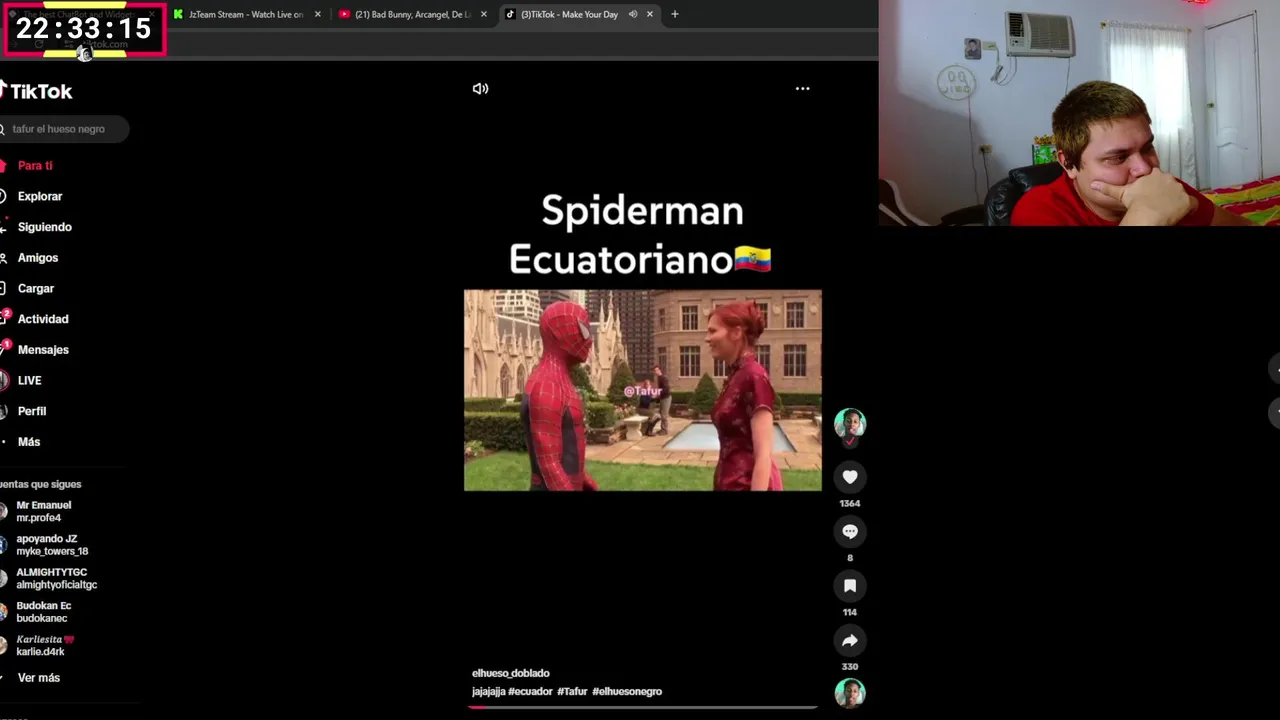Image resolution: width=1280 pixels, height=720 pixels.
Task: Share the video using the arrow icon
Action: [850, 640]
